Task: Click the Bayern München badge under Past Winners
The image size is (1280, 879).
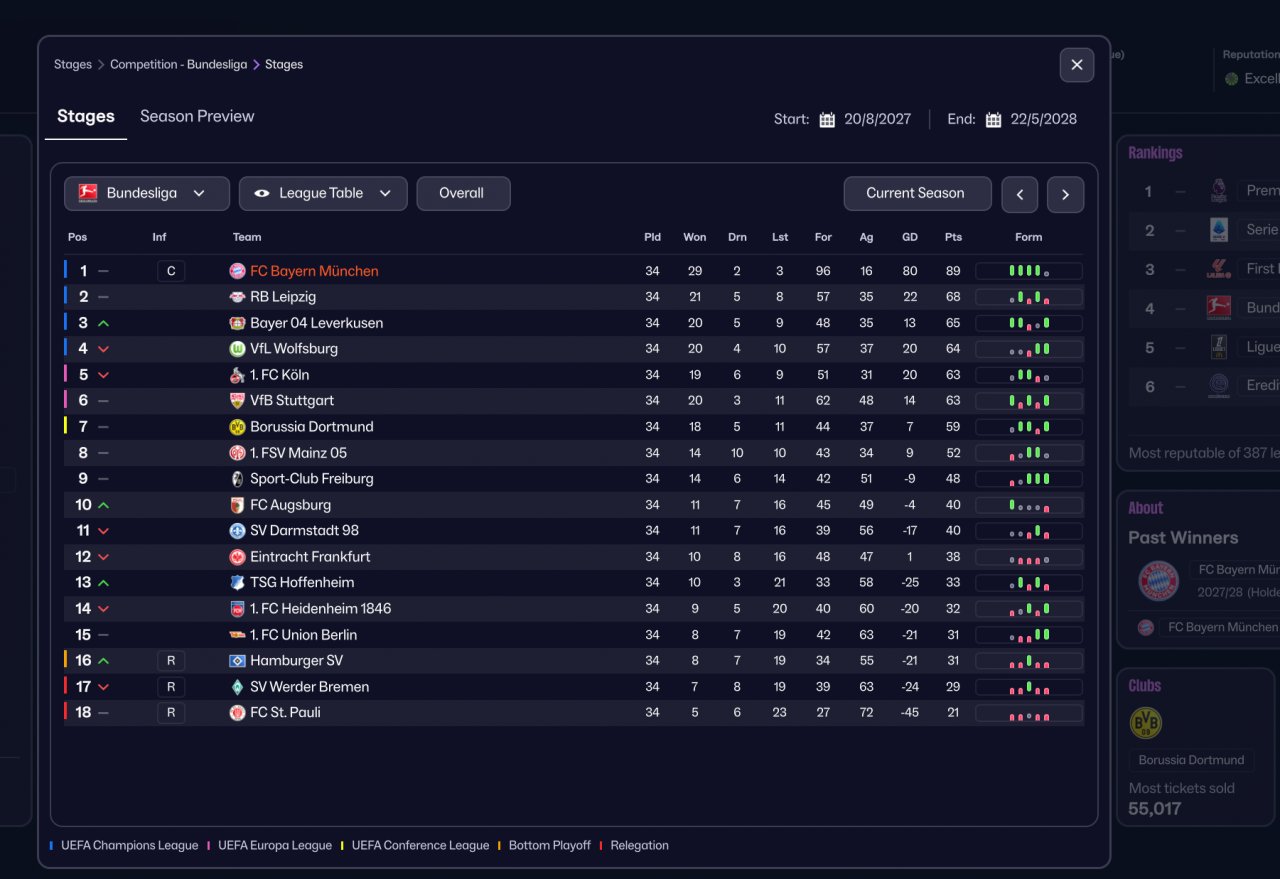Action: point(1159,581)
